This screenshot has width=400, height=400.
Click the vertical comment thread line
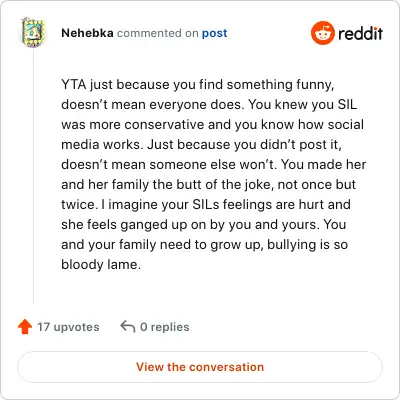(x=33, y=177)
